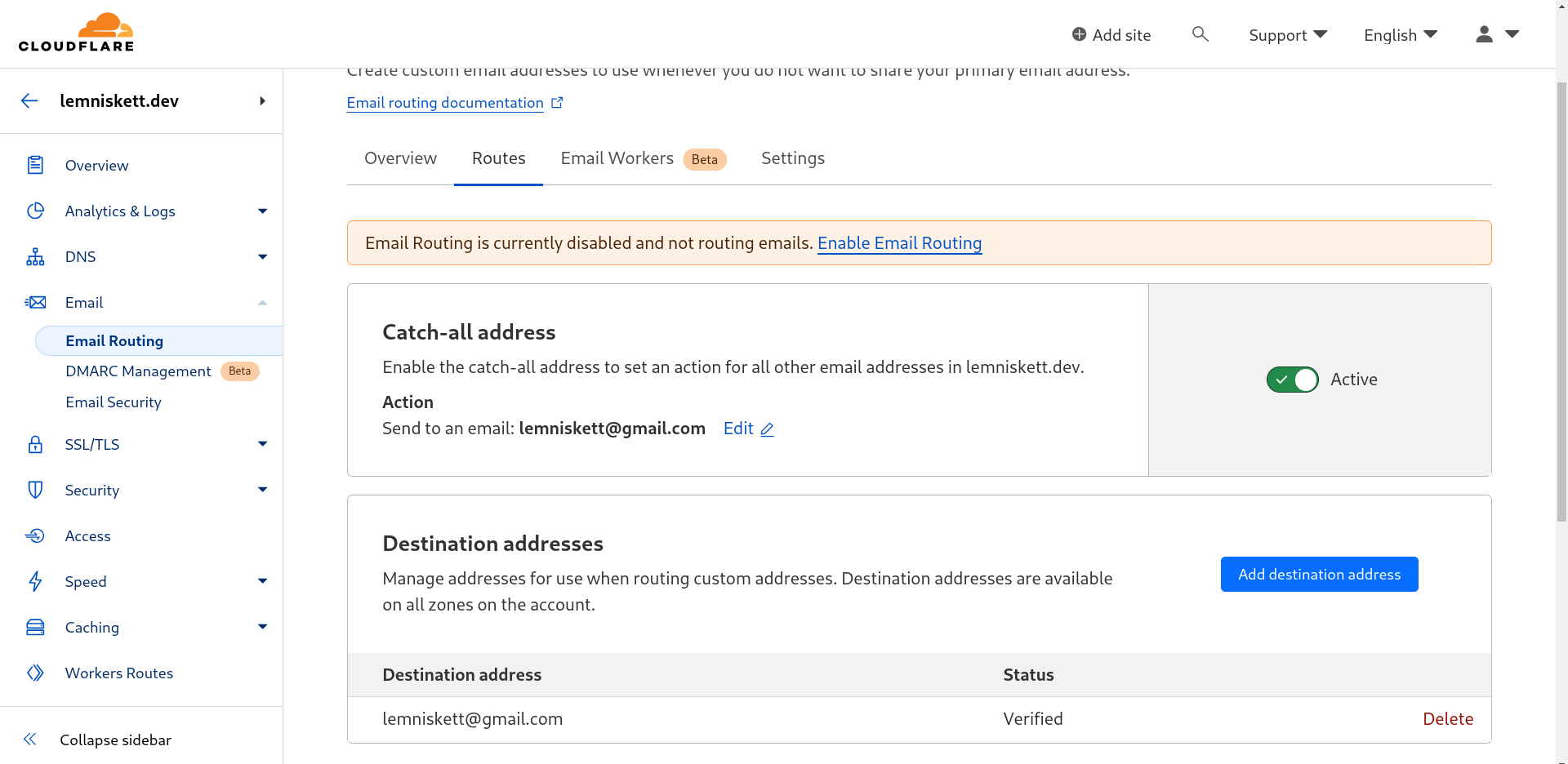Open the Email Workers tab
This screenshot has width=1568, height=764.
pyautogui.click(x=643, y=158)
